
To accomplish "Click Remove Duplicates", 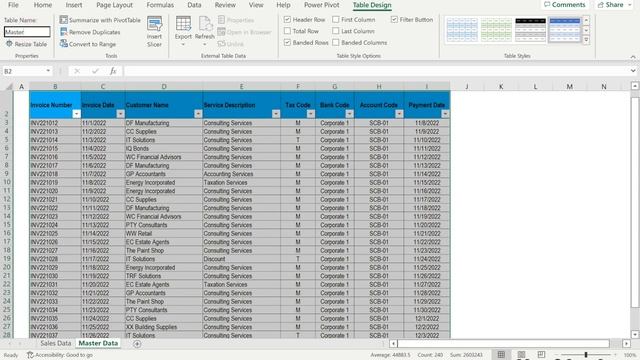I will (x=90, y=32).
